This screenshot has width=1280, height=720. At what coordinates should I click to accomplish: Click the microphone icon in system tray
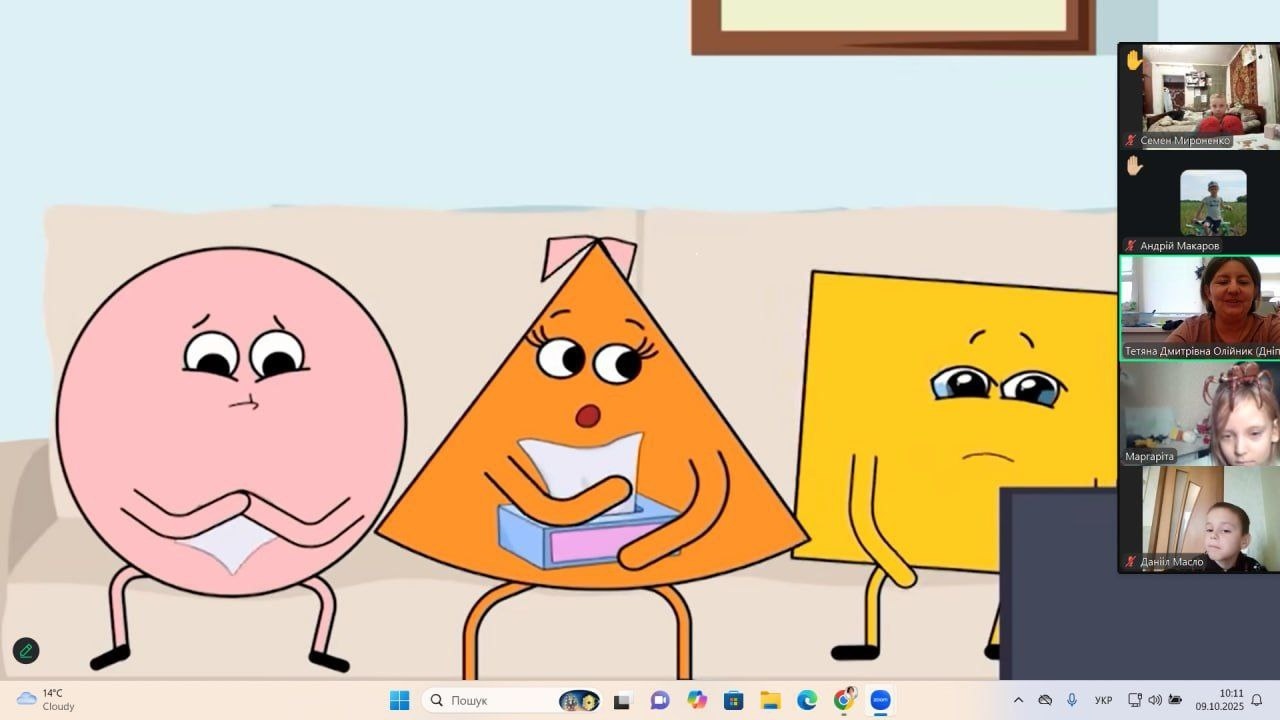tap(1072, 700)
